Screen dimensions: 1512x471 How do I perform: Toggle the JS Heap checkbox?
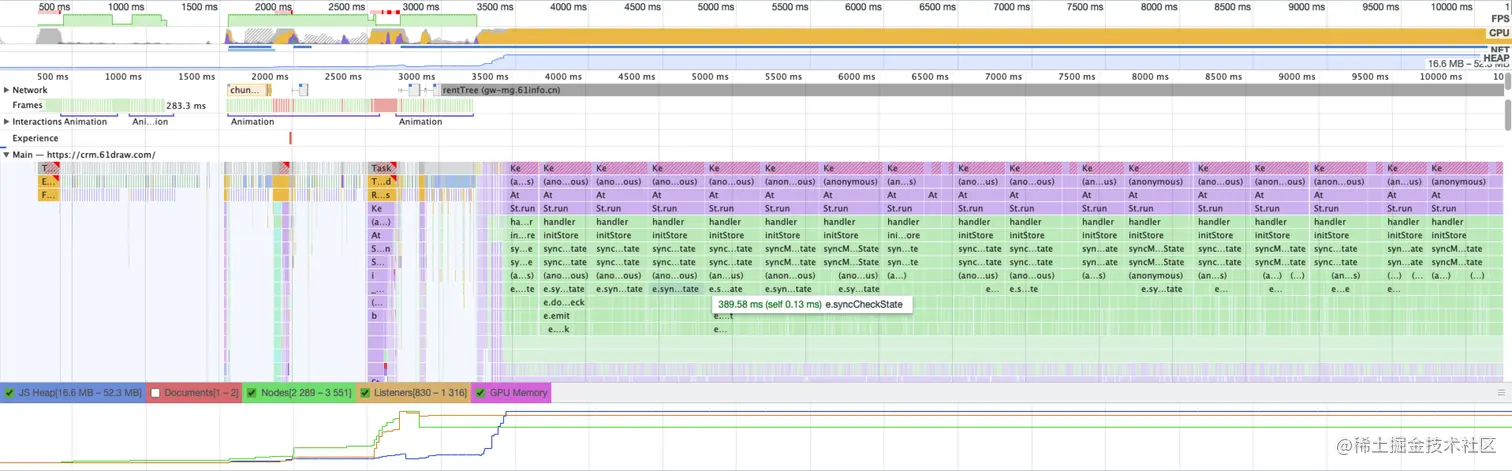tap(9, 393)
